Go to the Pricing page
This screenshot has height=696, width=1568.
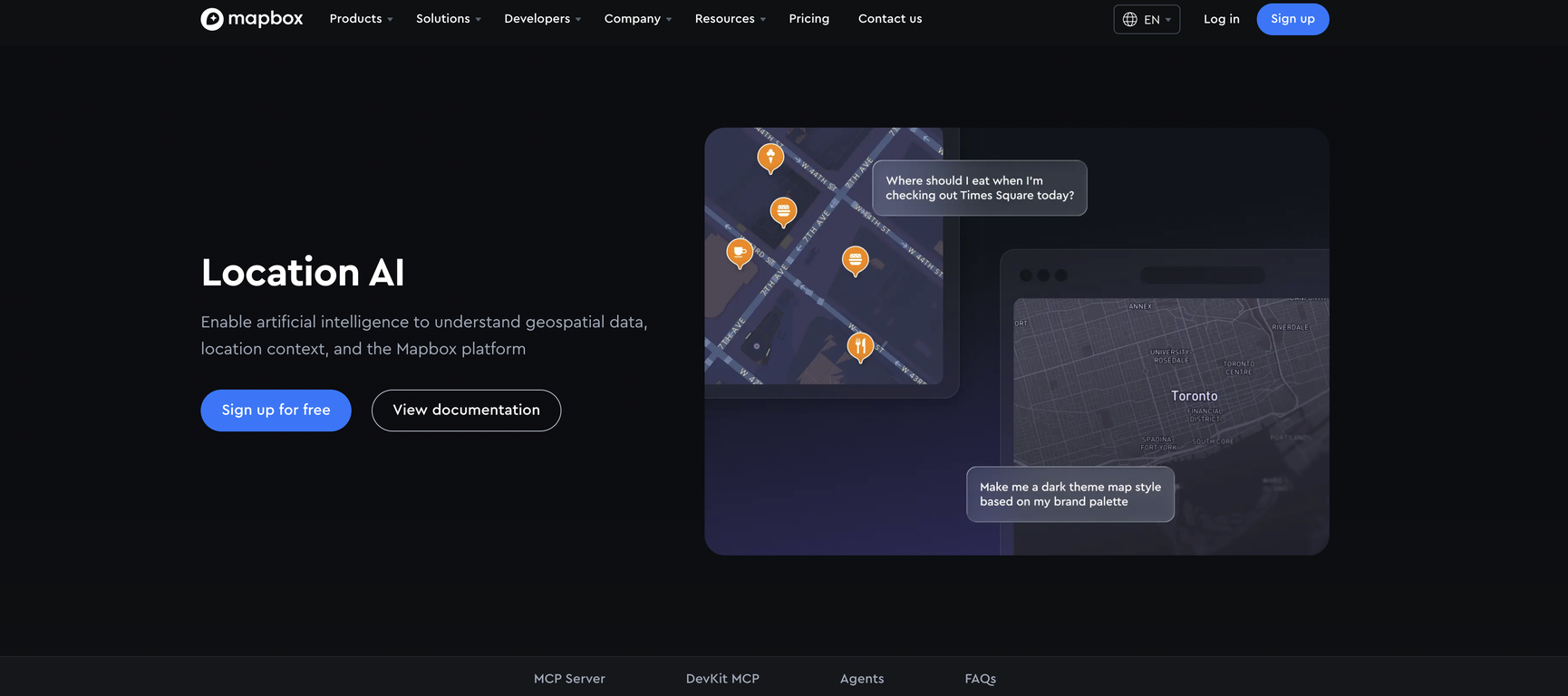click(x=809, y=19)
